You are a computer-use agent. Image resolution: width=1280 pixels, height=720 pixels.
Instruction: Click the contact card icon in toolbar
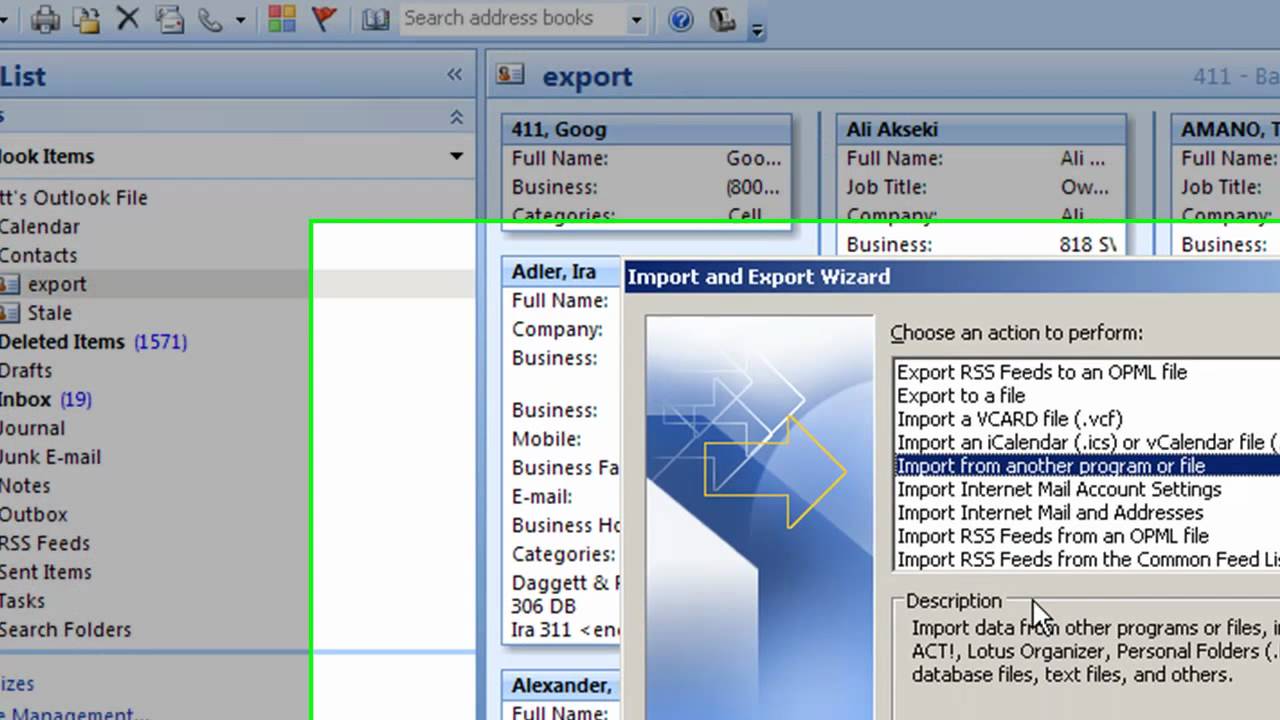coord(170,18)
